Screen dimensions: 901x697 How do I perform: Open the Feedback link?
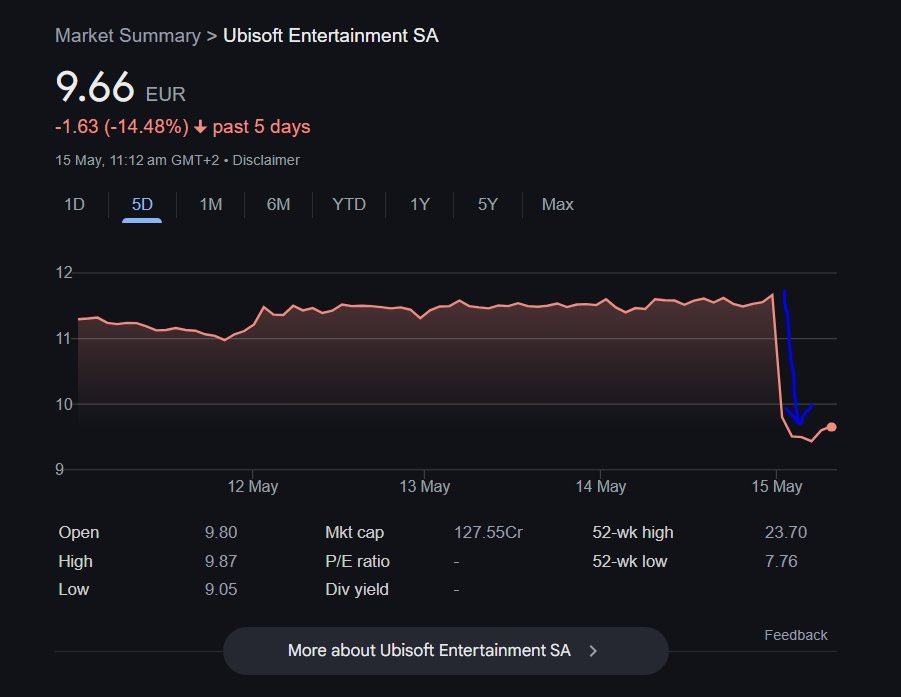click(x=796, y=635)
